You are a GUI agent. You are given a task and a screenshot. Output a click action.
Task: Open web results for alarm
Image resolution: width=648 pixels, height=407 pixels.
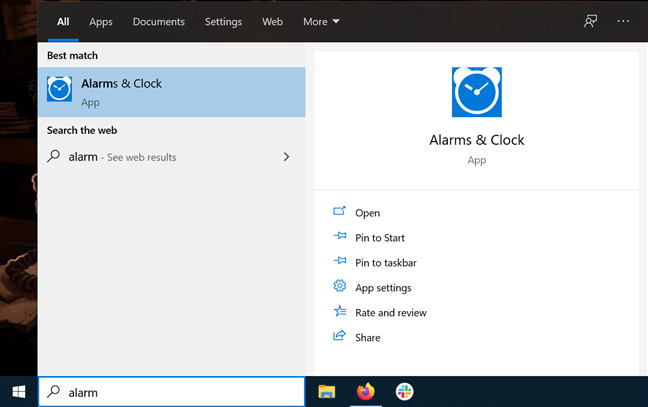click(x=172, y=157)
